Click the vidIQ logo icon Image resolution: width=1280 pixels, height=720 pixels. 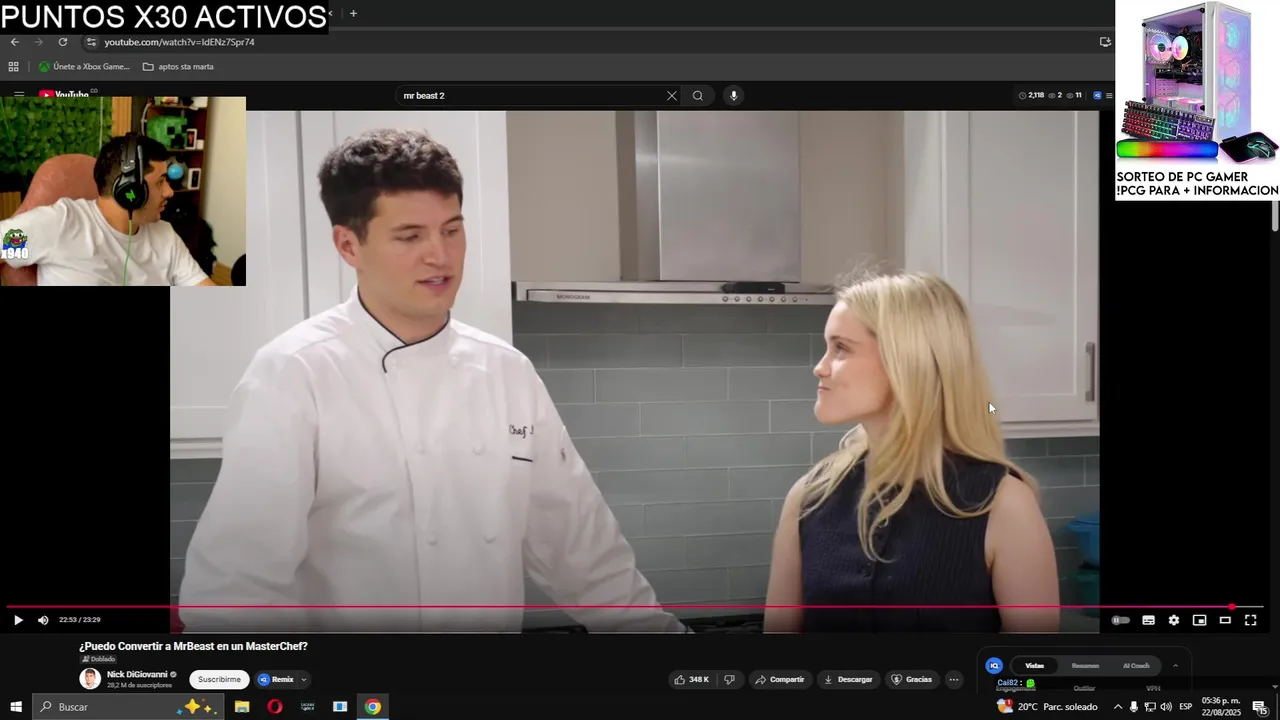(994, 666)
